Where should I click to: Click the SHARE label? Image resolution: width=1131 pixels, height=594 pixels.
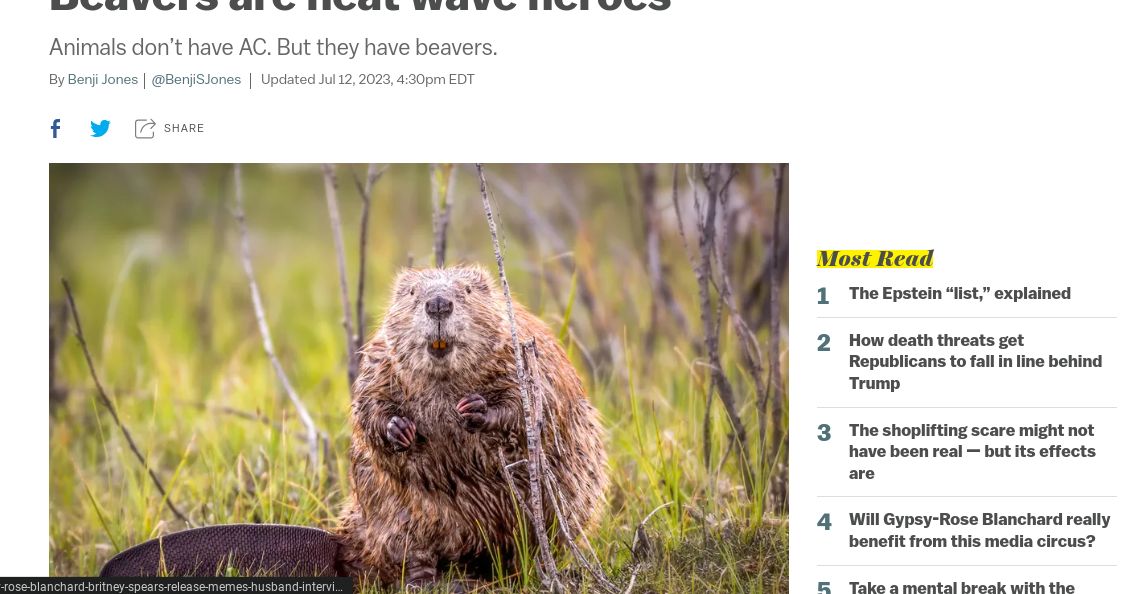point(184,128)
